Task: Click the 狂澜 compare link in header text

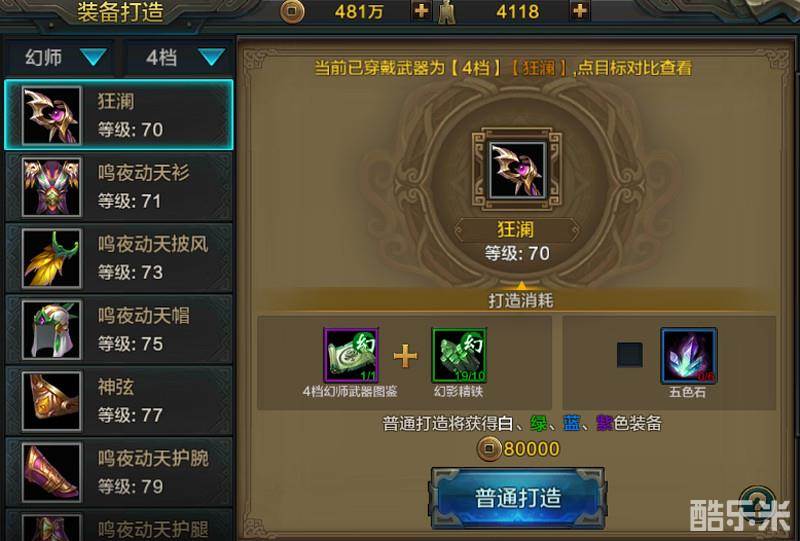Action: [539, 67]
